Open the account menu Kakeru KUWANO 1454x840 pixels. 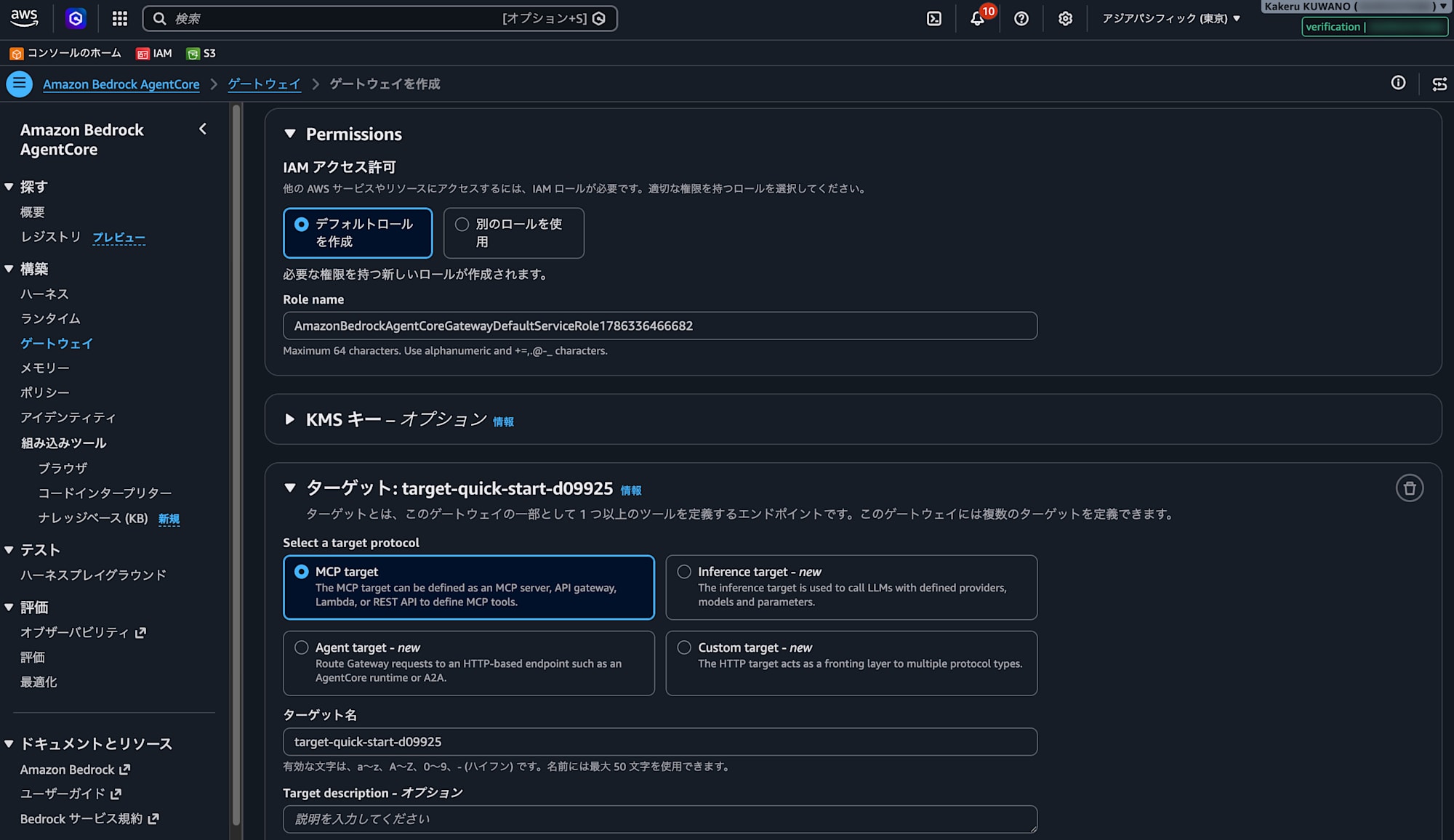(1356, 7)
